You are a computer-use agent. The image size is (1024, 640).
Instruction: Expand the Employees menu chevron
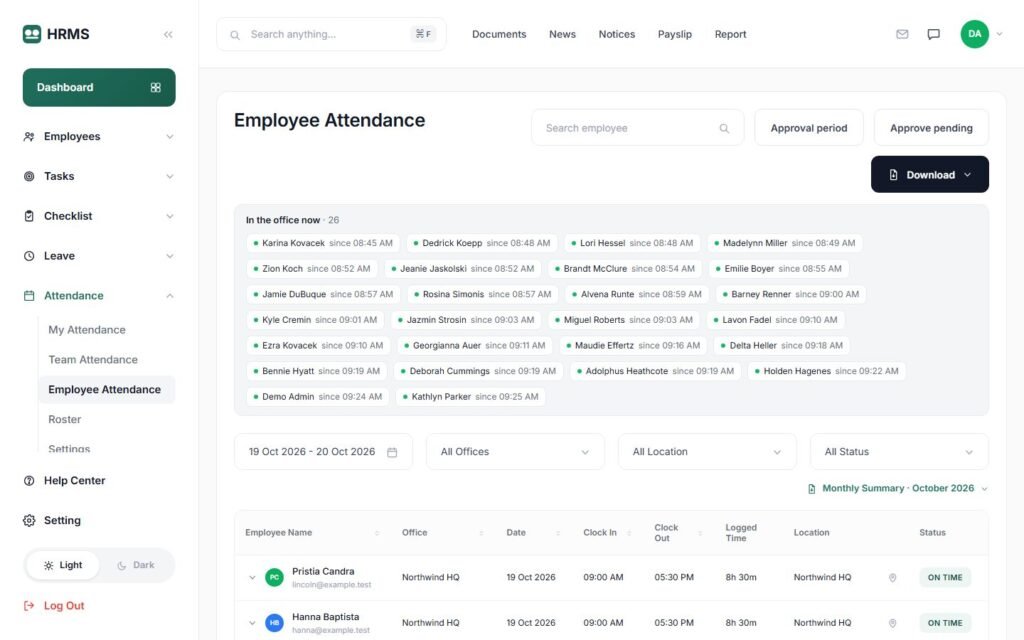170,136
